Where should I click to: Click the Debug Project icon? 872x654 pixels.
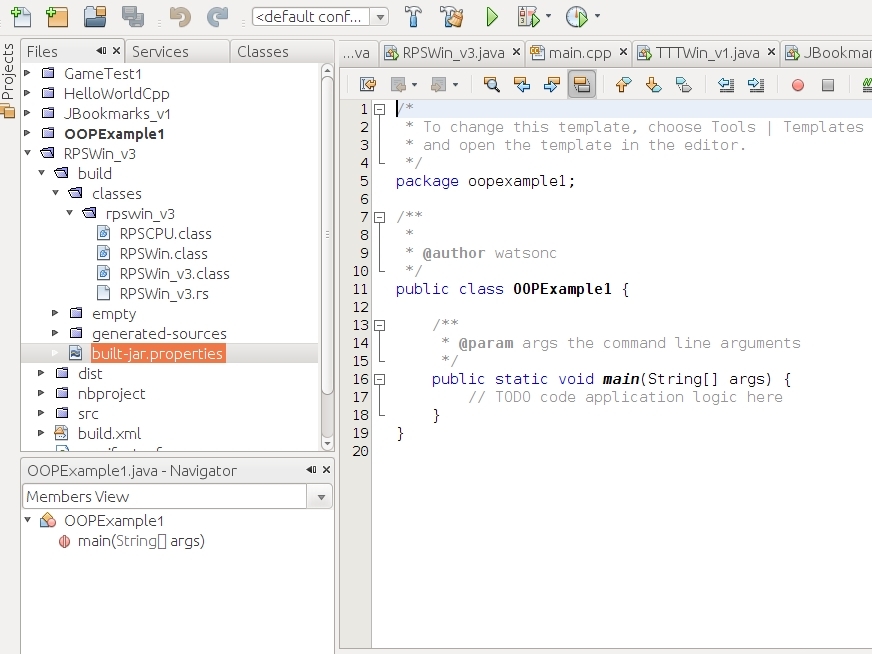(x=528, y=17)
